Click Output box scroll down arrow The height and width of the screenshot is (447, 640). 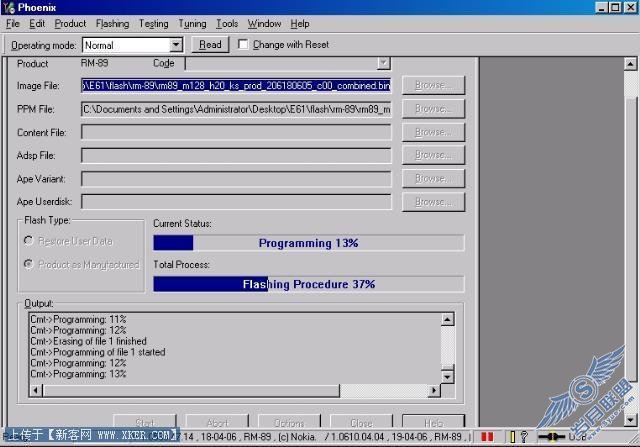pyautogui.click(x=448, y=377)
